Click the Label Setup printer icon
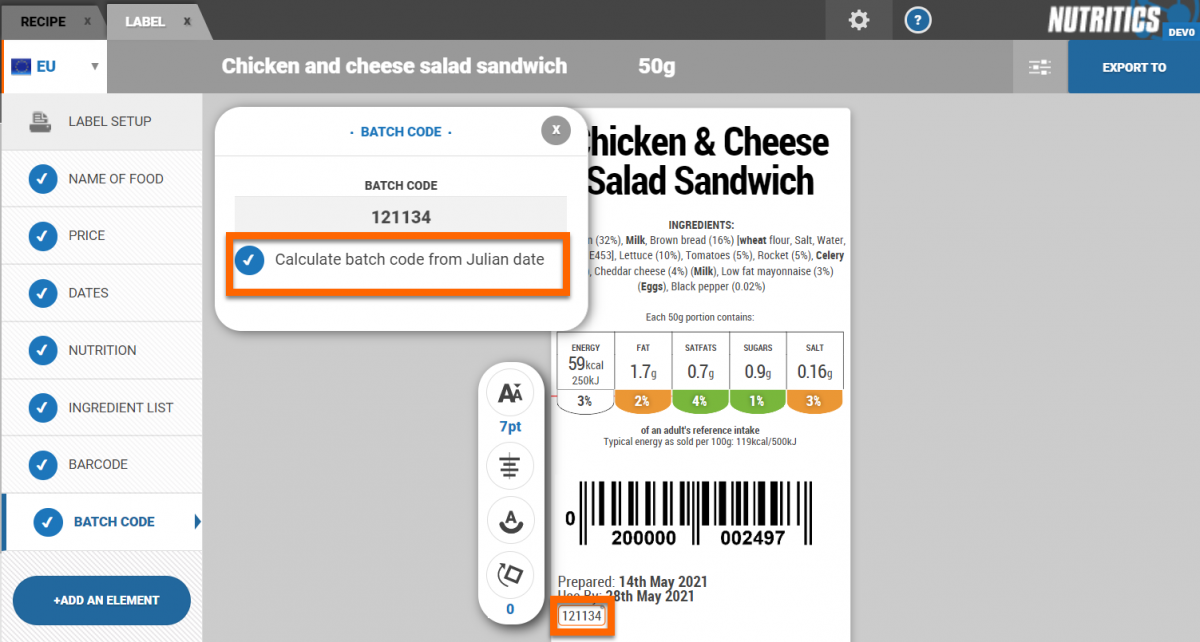 (41, 122)
